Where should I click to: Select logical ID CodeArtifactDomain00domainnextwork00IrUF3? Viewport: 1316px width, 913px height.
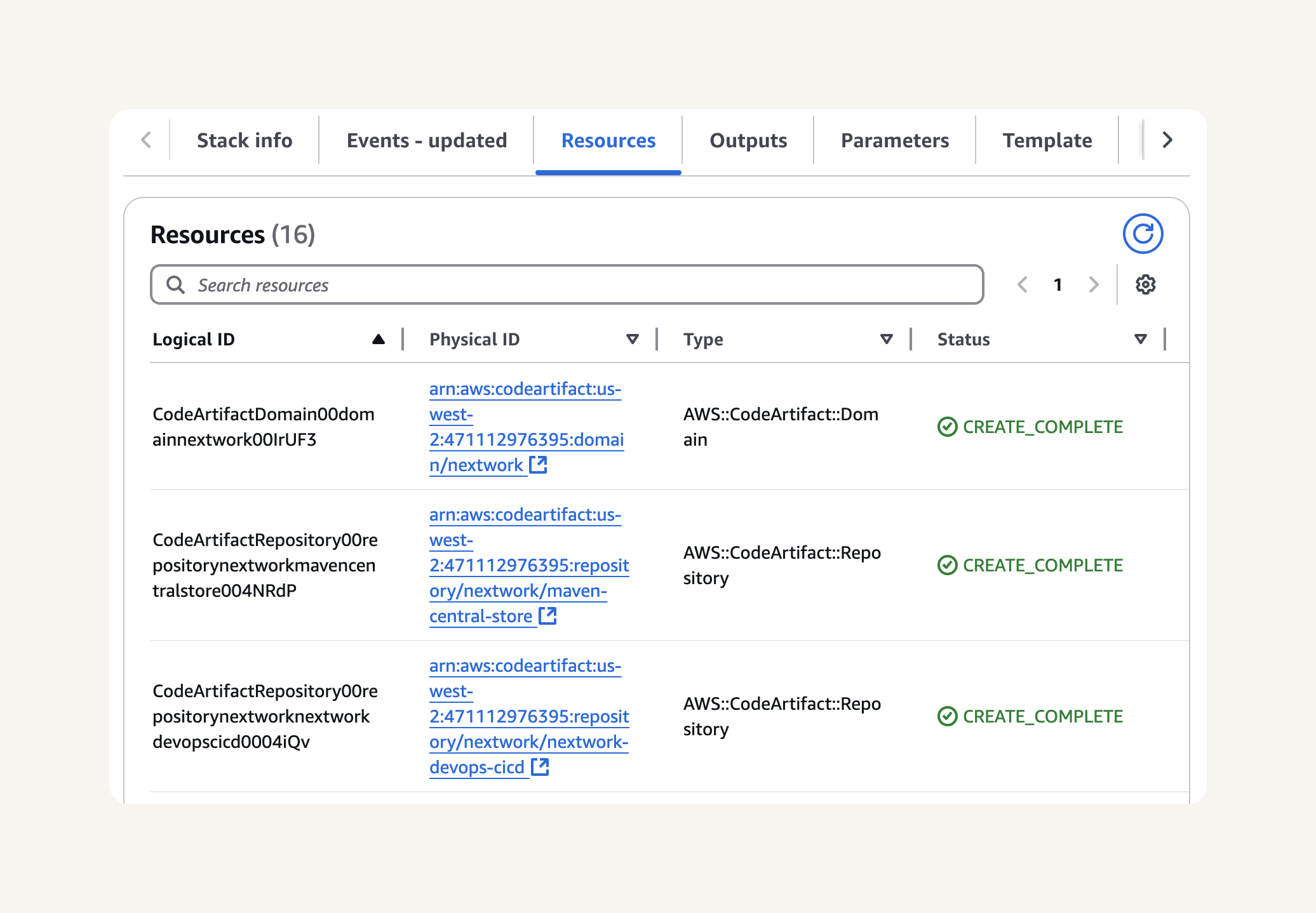[x=264, y=427]
